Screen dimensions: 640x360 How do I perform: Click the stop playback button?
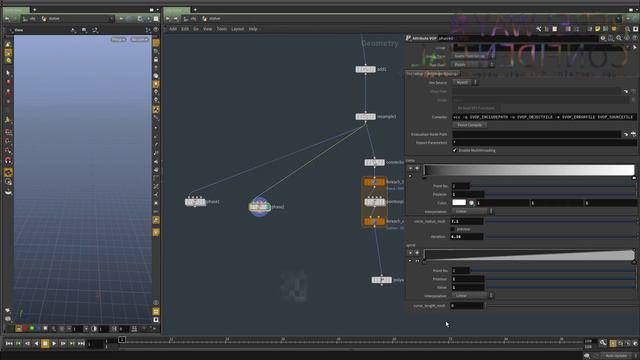(45, 344)
